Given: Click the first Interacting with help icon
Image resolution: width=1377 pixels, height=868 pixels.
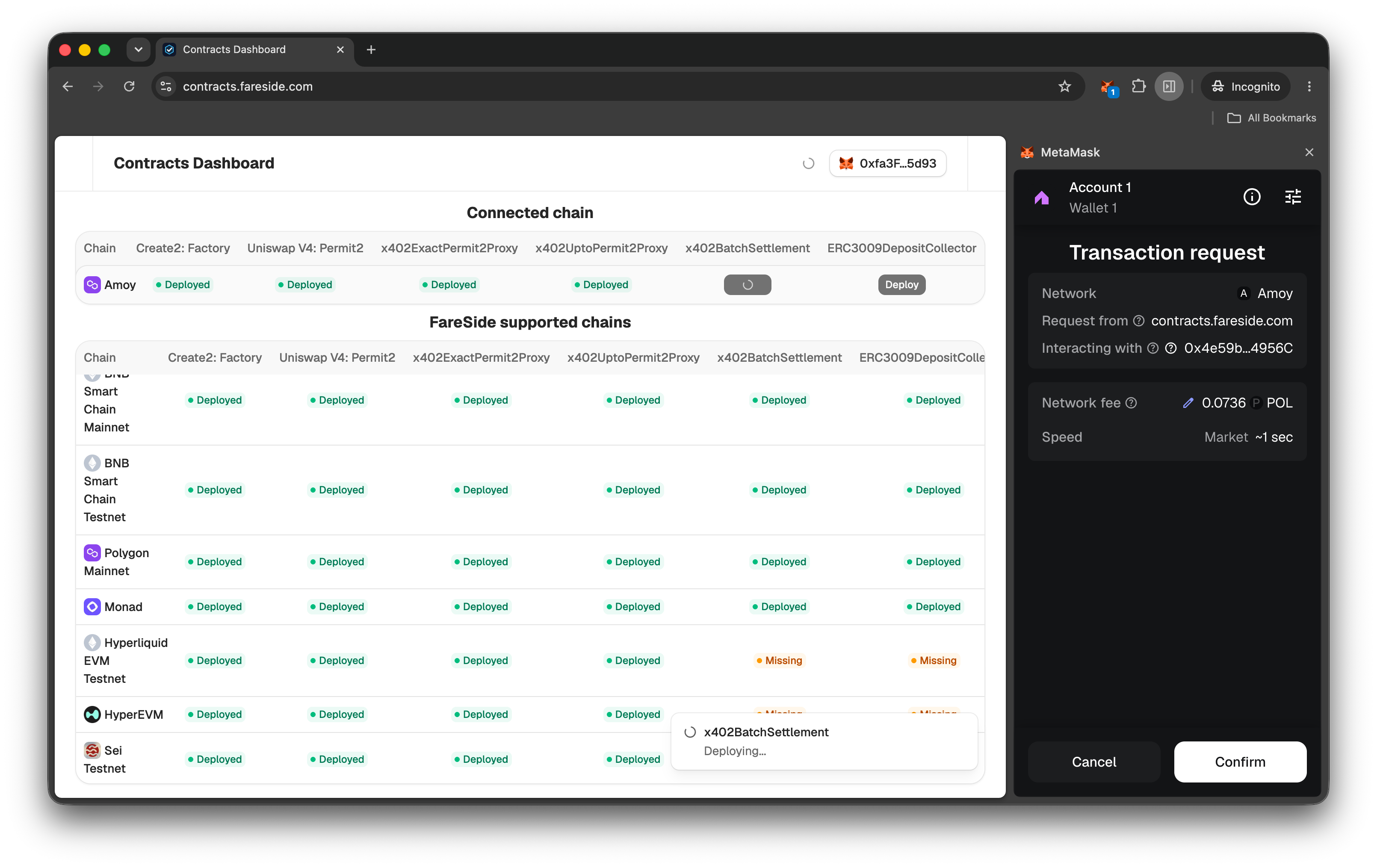Looking at the screenshot, I should [1153, 348].
